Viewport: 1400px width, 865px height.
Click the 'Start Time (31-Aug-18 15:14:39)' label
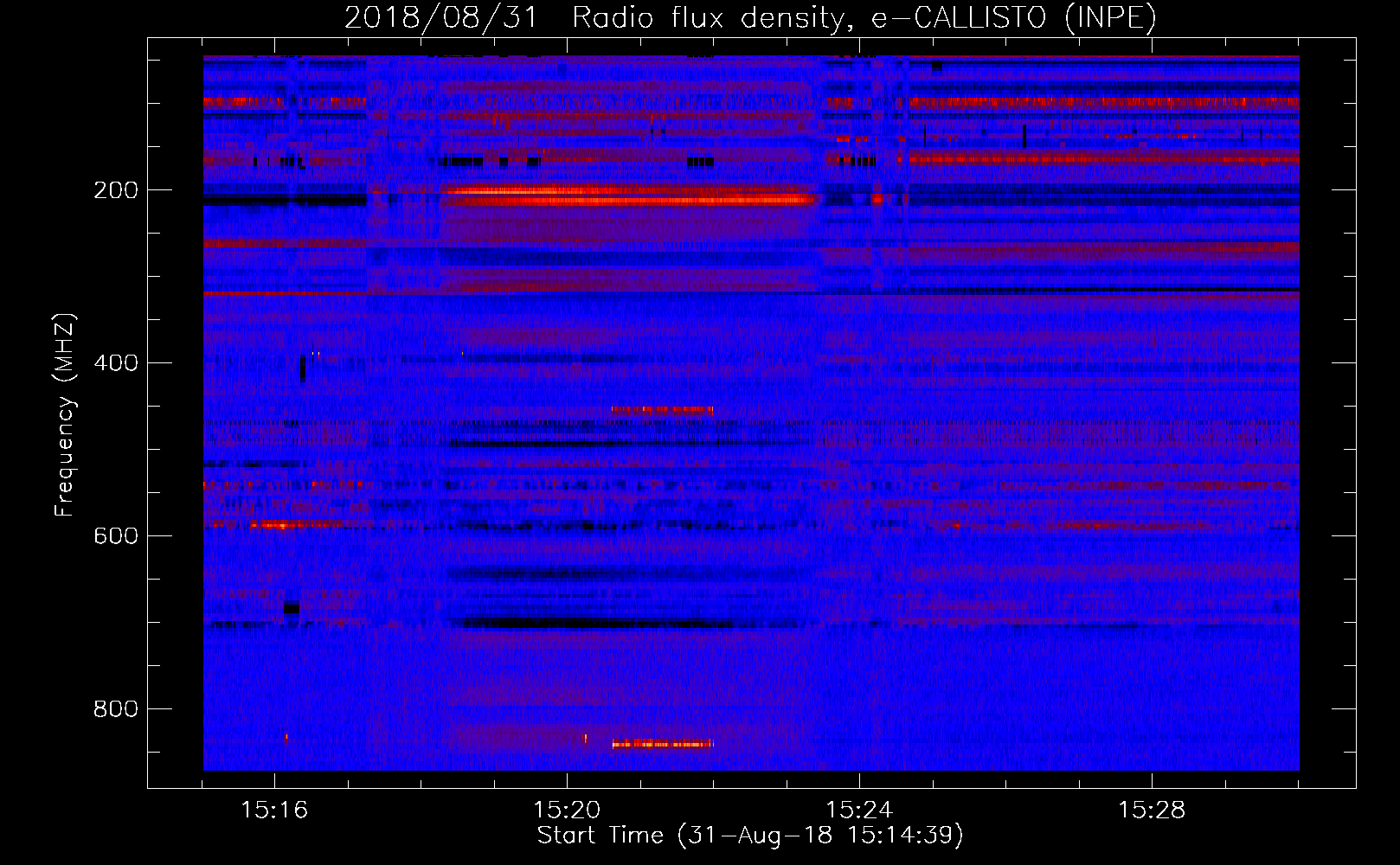[750, 836]
